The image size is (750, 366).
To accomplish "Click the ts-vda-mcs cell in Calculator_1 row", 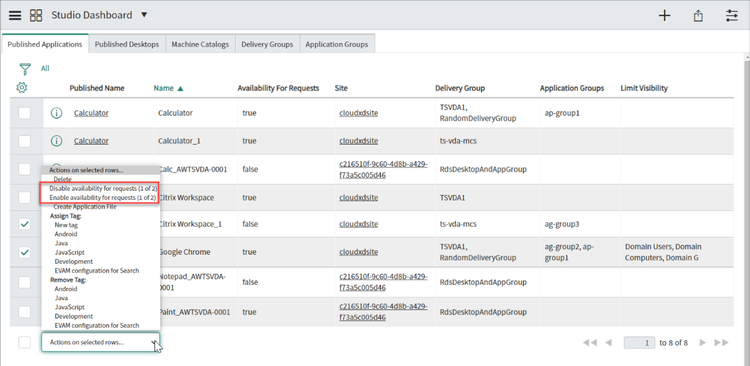I will click(458, 141).
